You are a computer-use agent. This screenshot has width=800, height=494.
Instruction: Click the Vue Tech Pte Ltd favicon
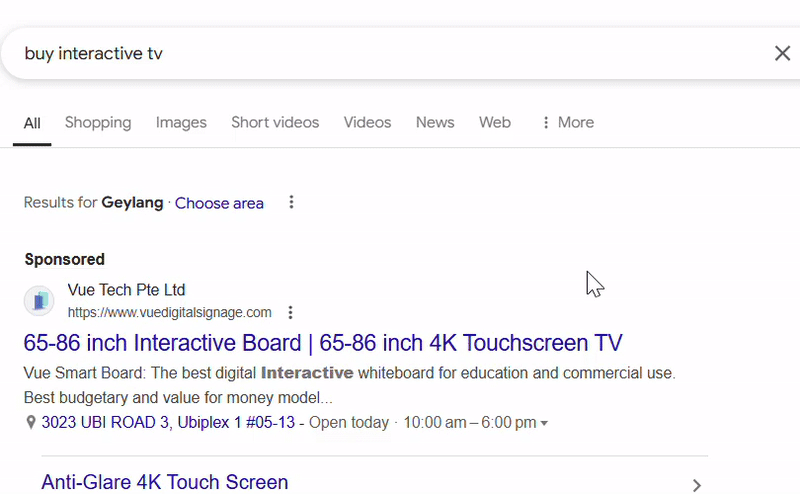39,301
